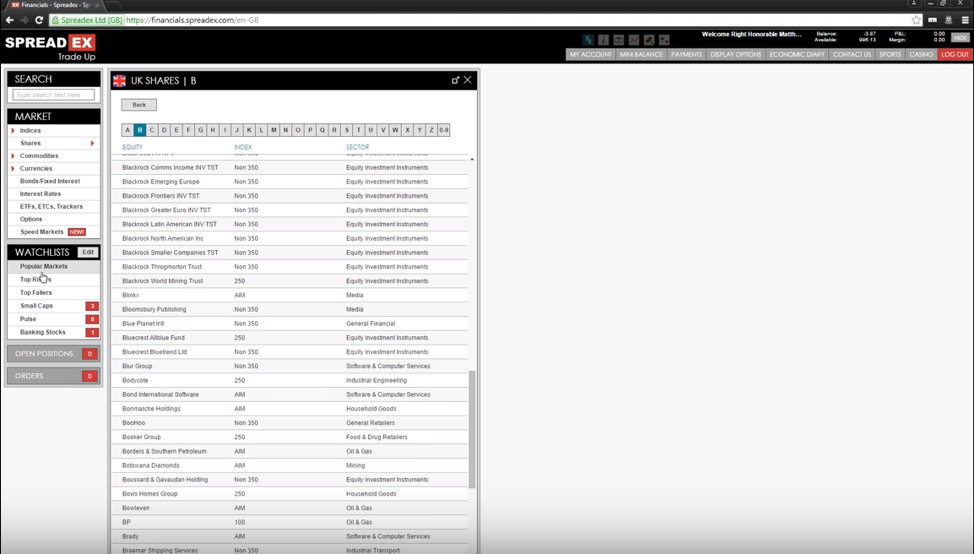Open the BooHoo share row
974x554 pixels.
point(289,423)
